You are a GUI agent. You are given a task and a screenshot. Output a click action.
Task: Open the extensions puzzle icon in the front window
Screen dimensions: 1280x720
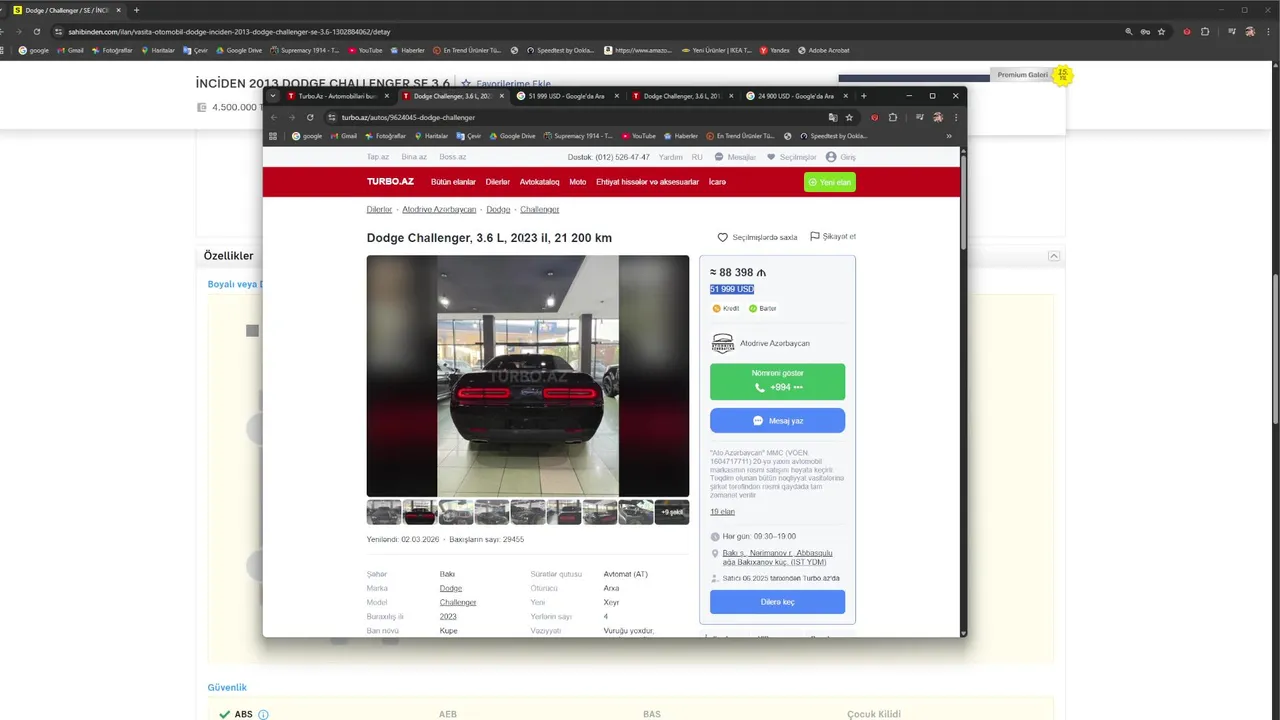[893, 117]
